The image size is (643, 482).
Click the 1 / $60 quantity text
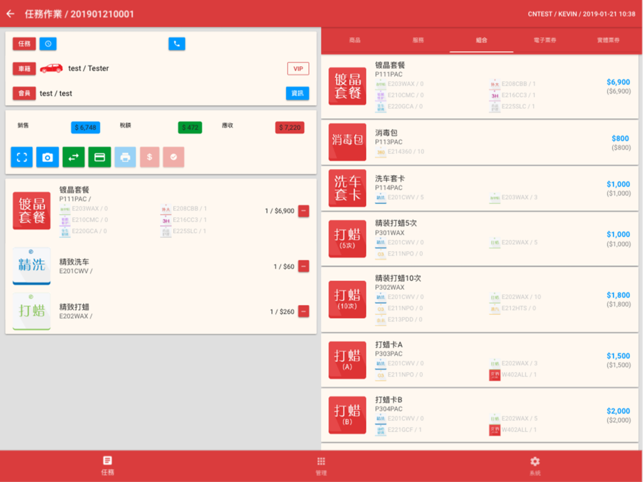(x=284, y=267)
